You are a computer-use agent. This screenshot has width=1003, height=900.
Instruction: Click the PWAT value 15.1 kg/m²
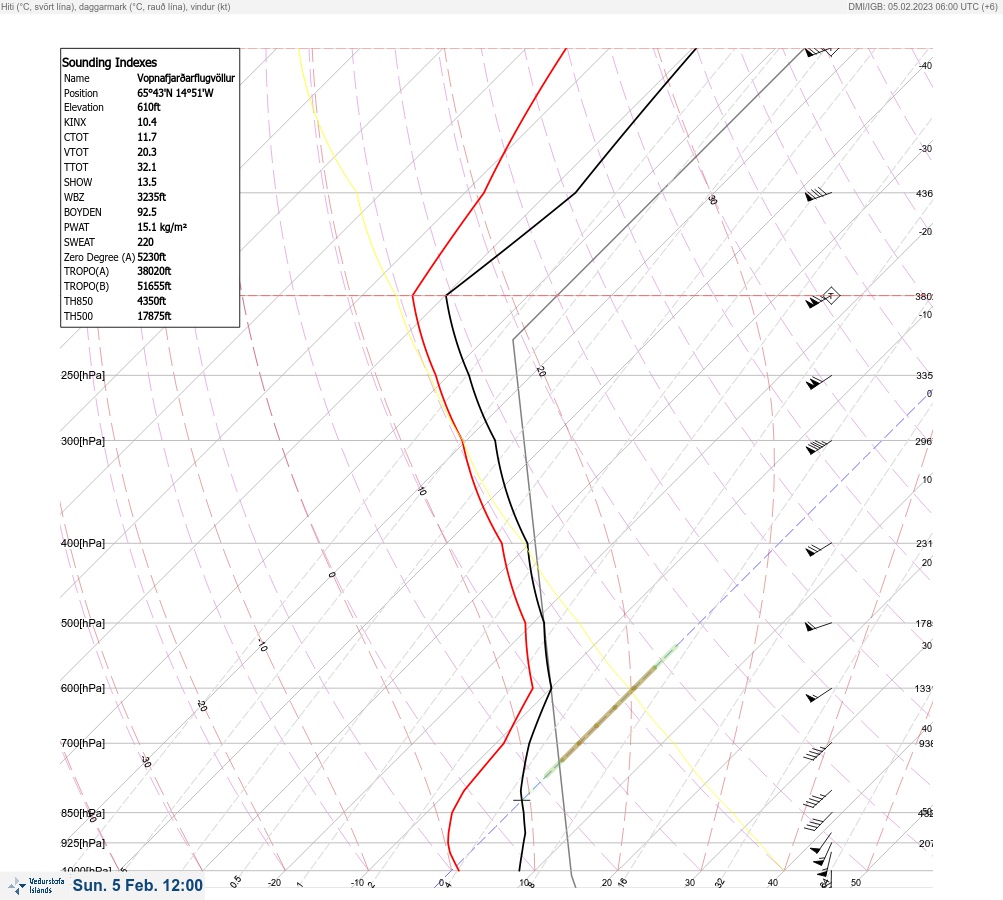pyautogui.click(x=162, y=227)
